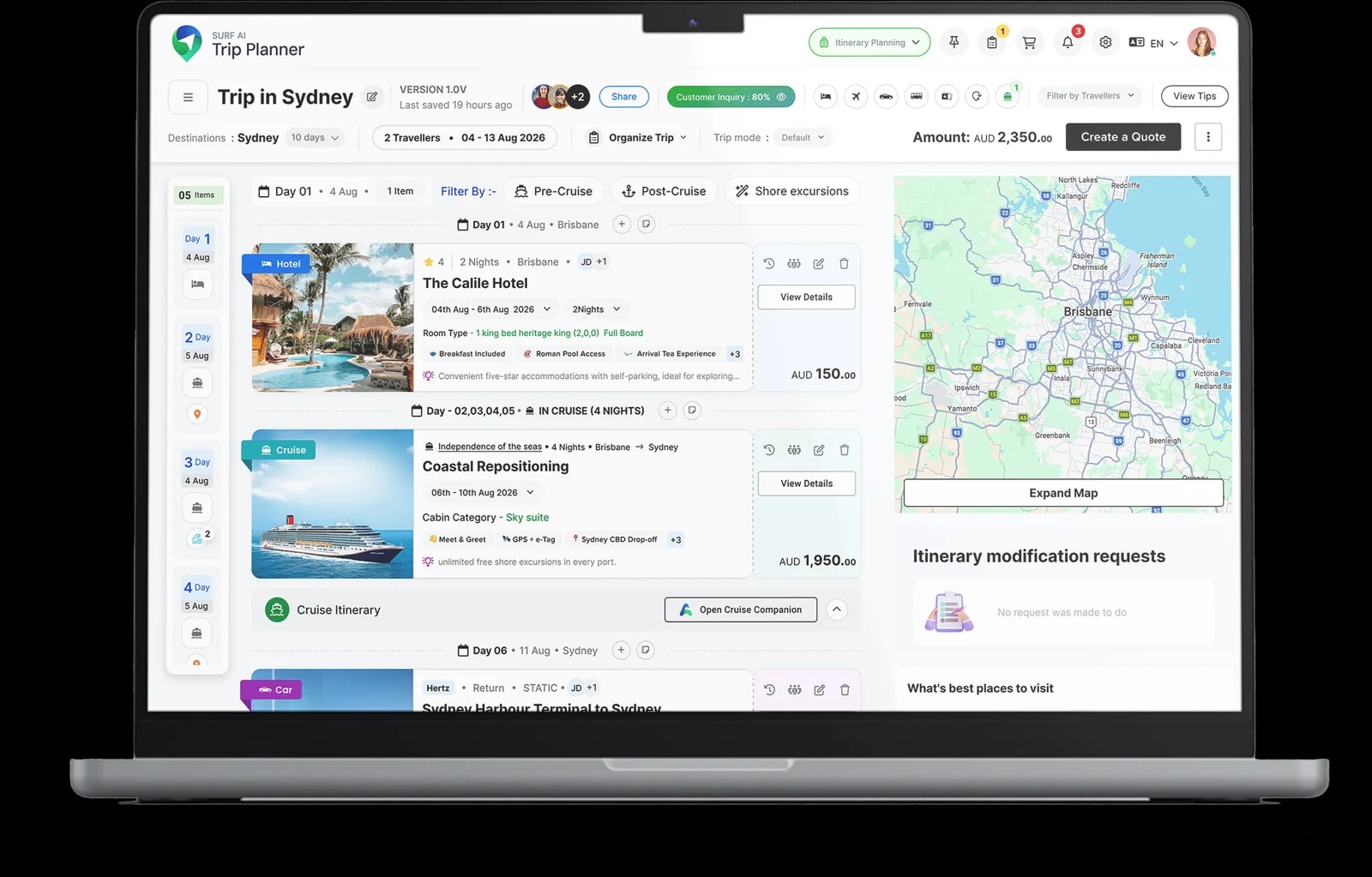
Task: Open the 2Nights dropdown
Action: [x=596, y=309]
